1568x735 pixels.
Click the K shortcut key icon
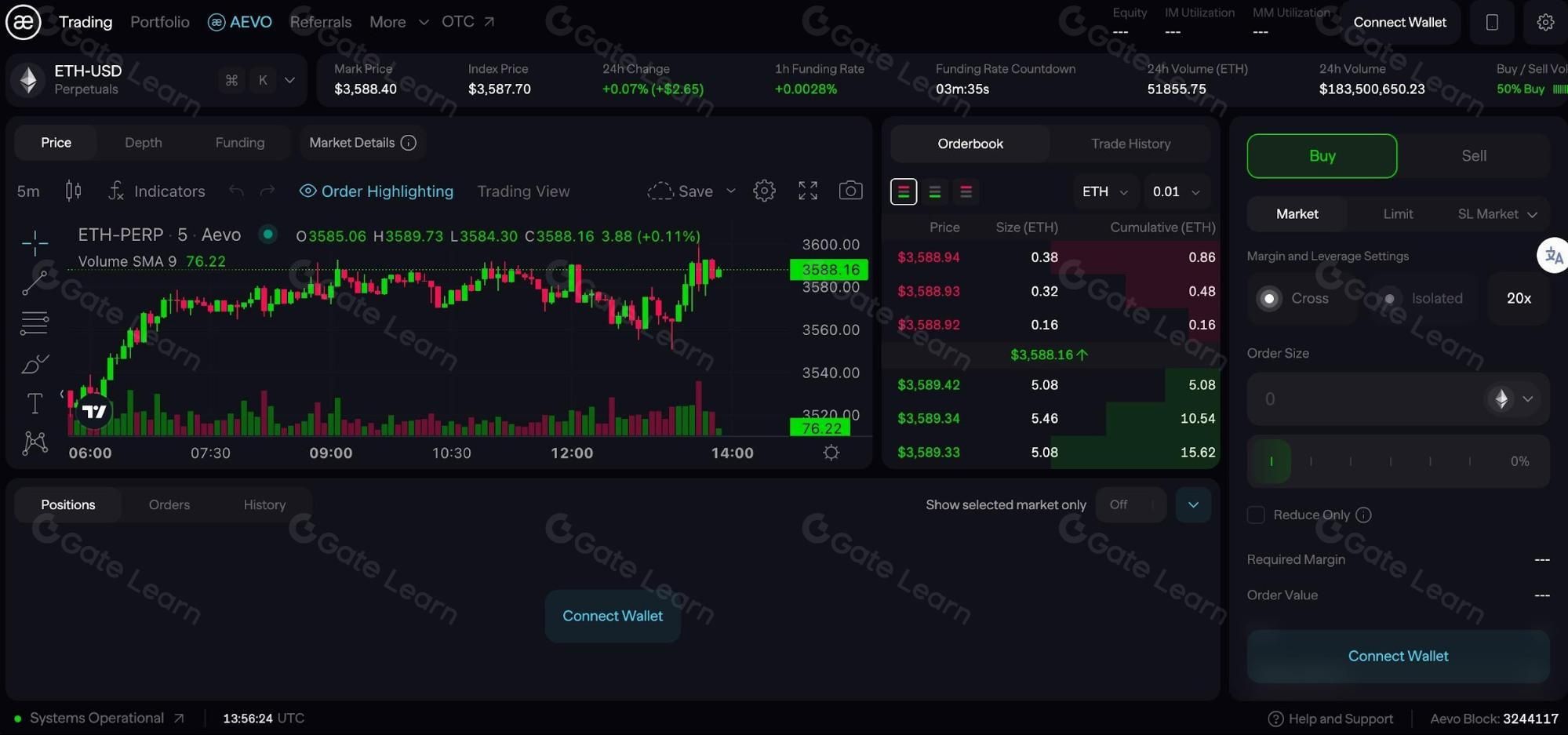(263, 80)
